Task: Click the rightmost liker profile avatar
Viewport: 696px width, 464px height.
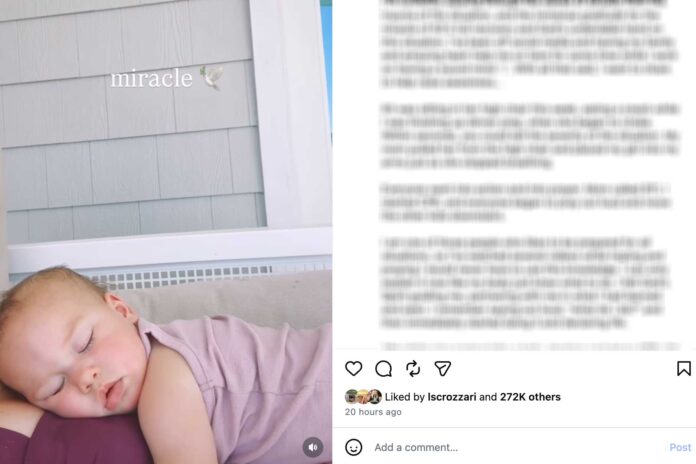Action: (x=375, y=397)
